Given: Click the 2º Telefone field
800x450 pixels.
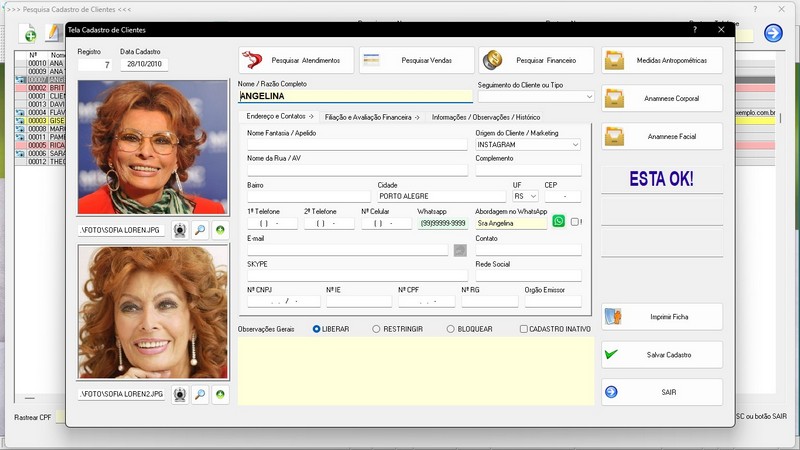Looking at the screenshot, I should [x=329, y=223].
